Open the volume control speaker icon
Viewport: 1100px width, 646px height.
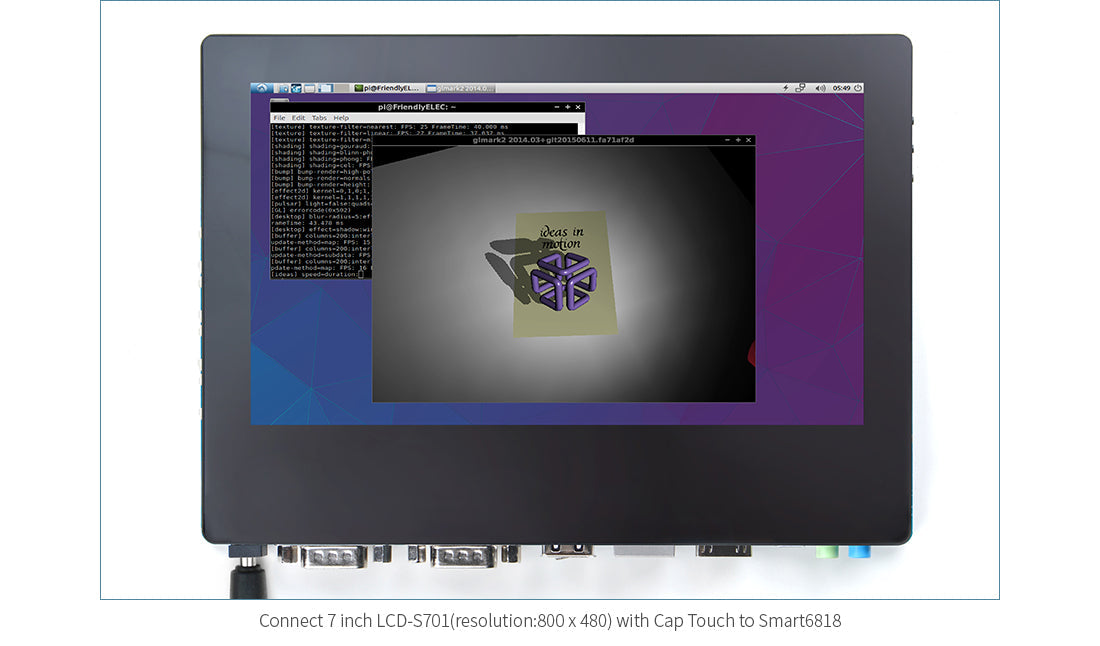pos(820,88)
